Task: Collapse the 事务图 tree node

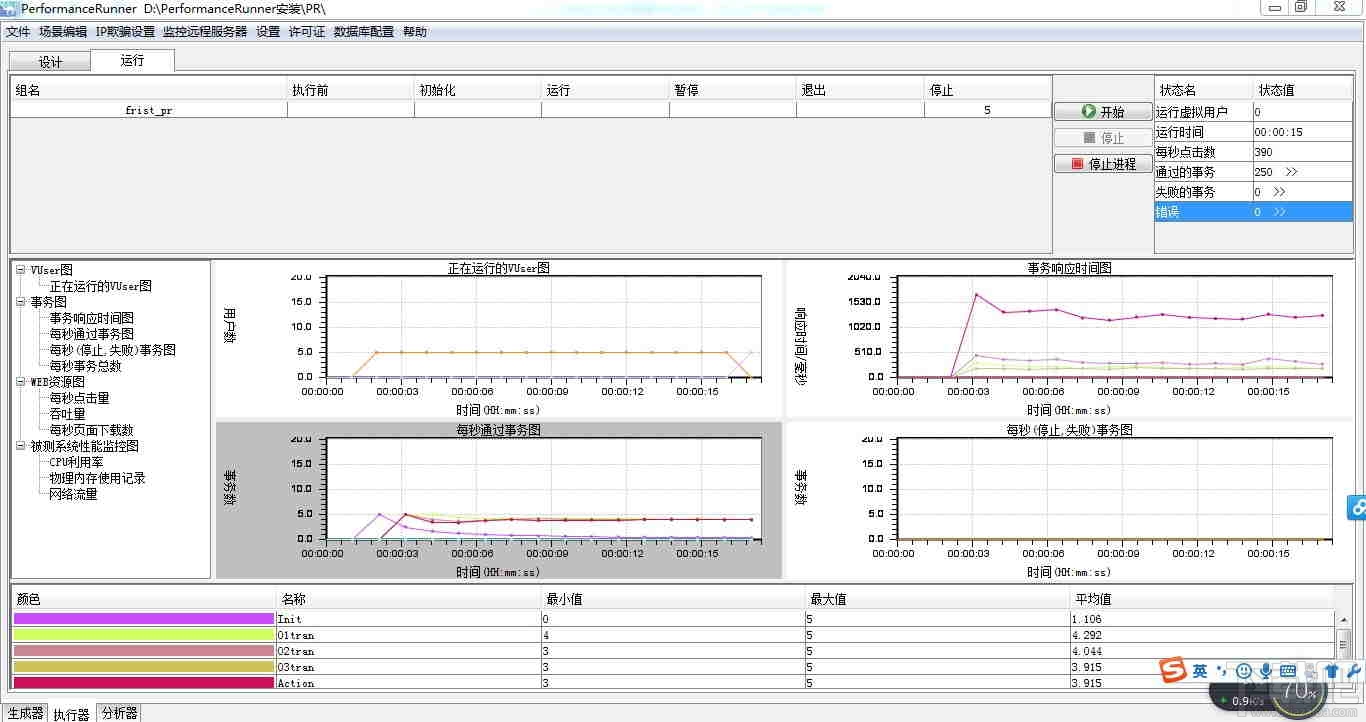Action: (x=21, y=302)
